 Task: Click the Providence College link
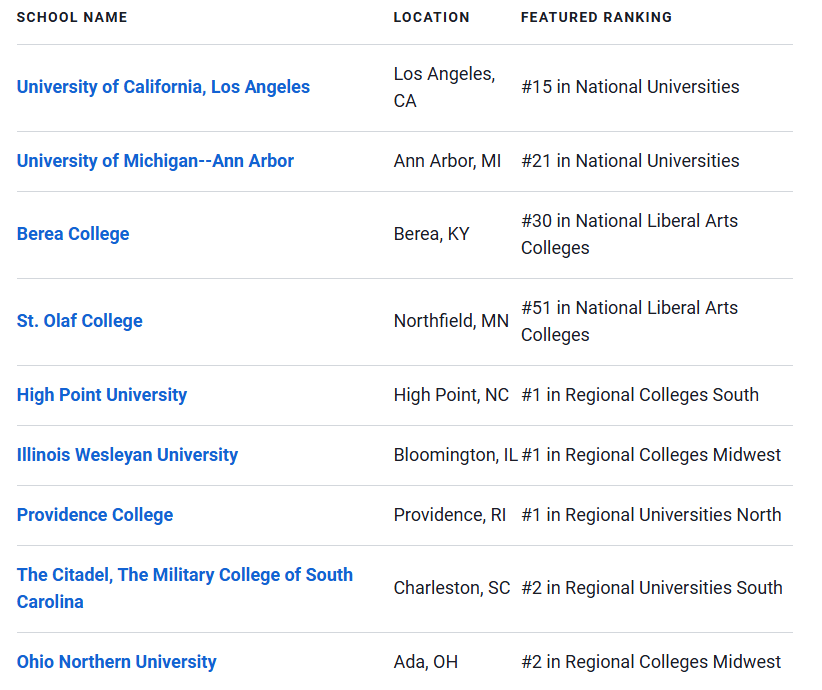[95, 515]
